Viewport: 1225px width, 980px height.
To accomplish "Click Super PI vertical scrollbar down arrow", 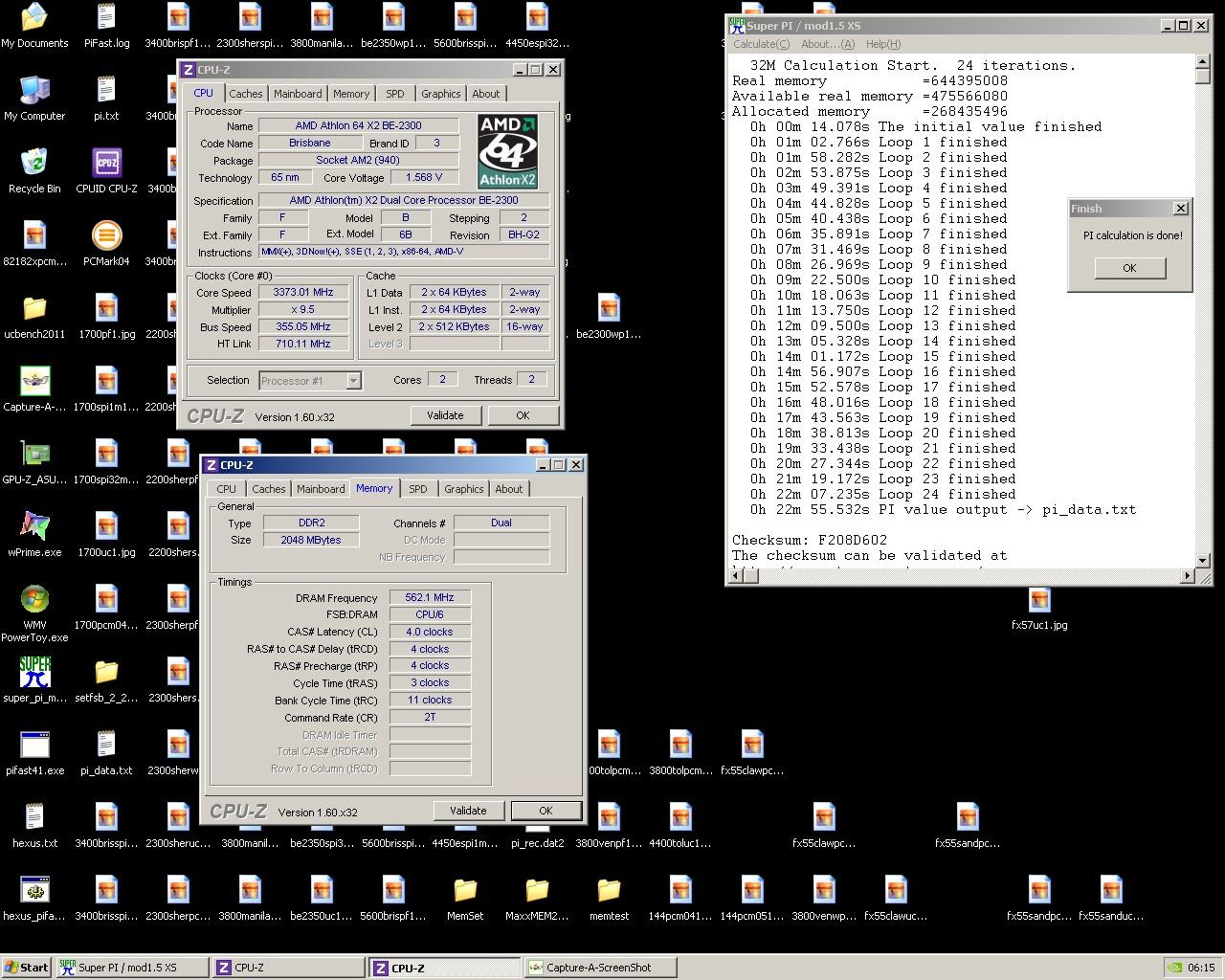I will pyautogui.click(x=1203, y=561).
